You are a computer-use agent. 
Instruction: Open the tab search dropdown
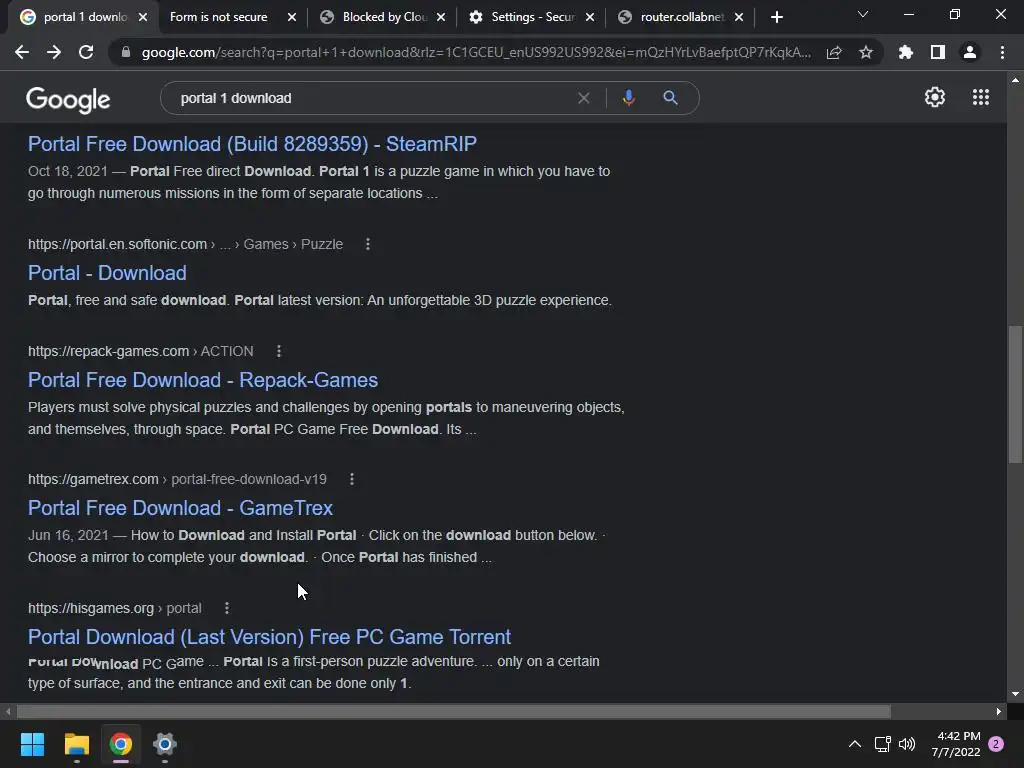(x=863, y=14)
